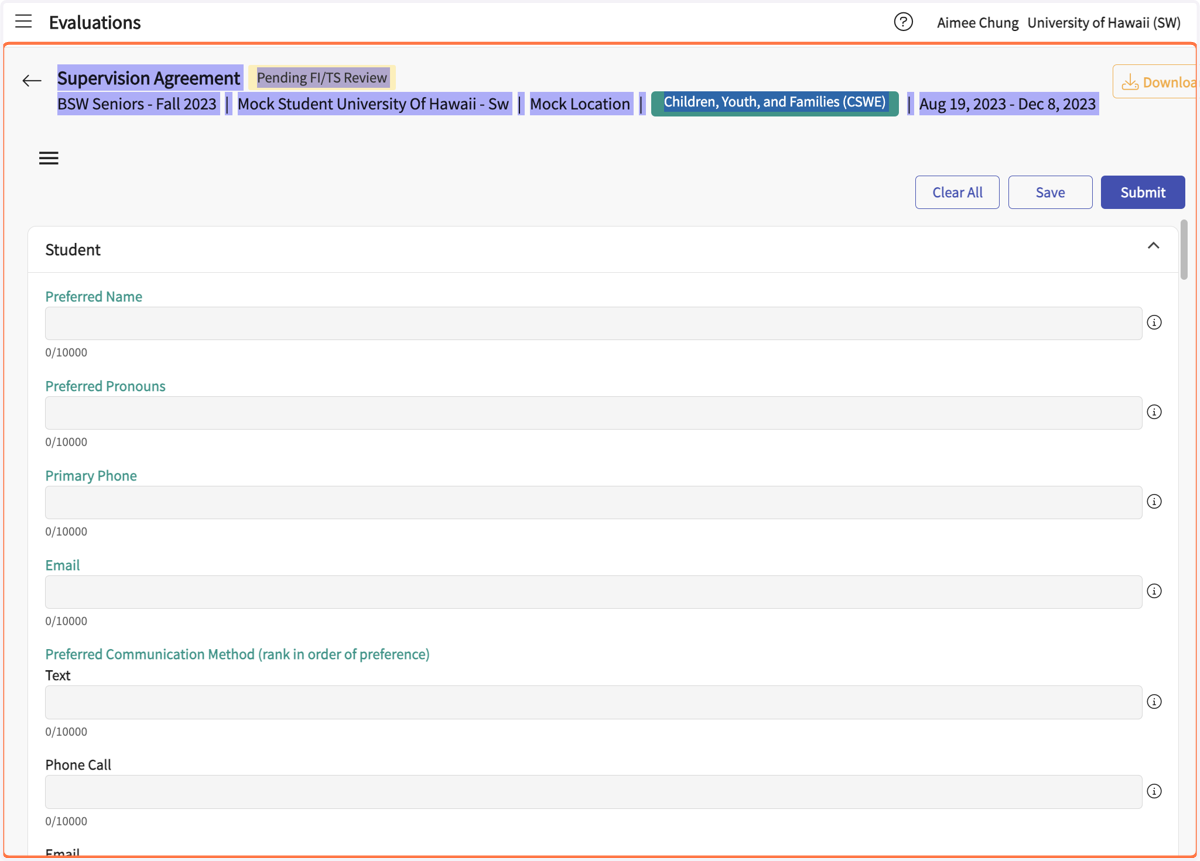Click the Download button
Screen dimensions: 1200x861
[1155, 82]
